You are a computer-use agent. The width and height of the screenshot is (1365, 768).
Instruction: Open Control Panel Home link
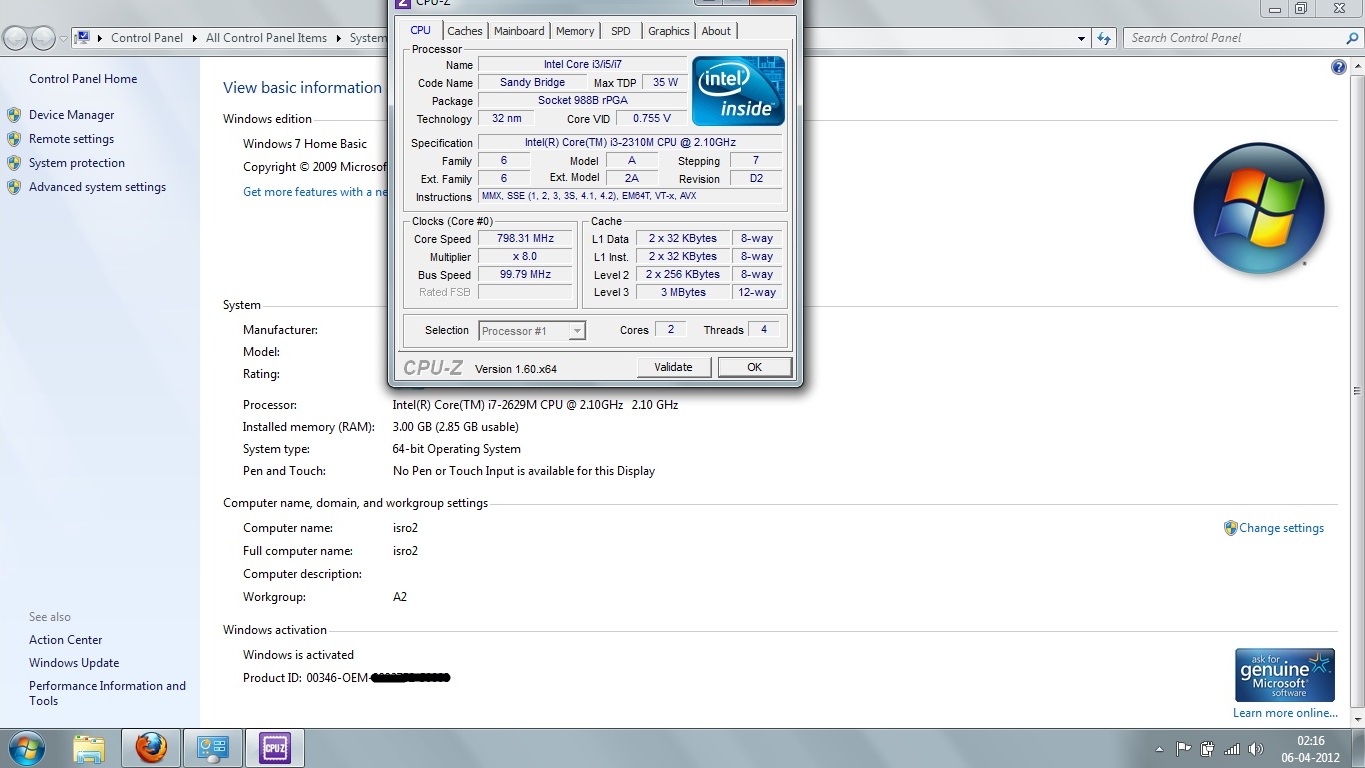click(83, 79)
